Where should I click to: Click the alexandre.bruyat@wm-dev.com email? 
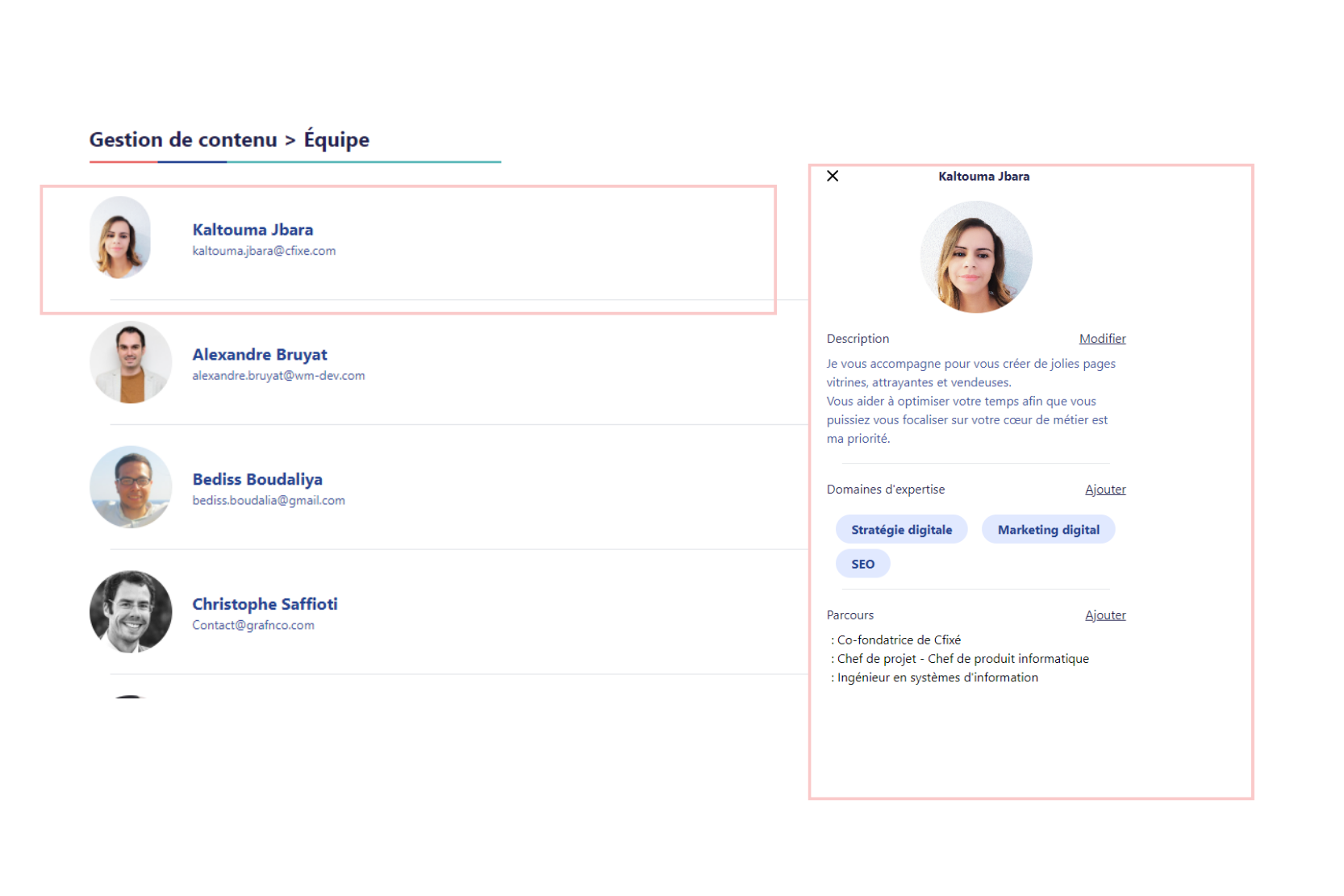click(x=278, y=376)
